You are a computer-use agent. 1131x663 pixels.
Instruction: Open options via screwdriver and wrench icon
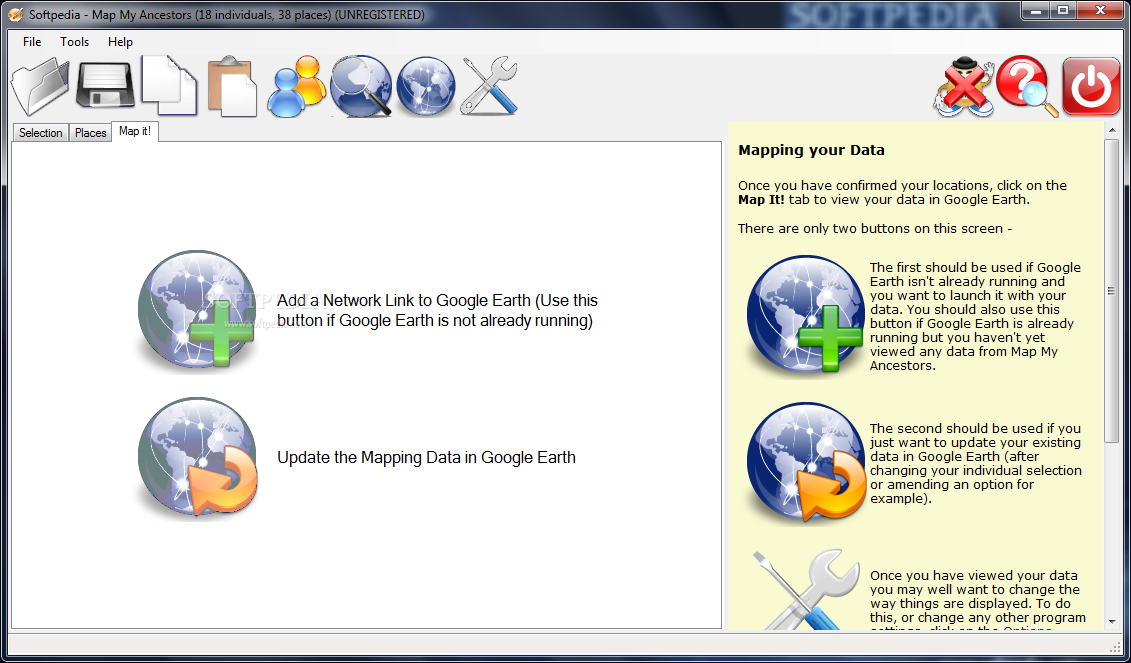point(489,86)
